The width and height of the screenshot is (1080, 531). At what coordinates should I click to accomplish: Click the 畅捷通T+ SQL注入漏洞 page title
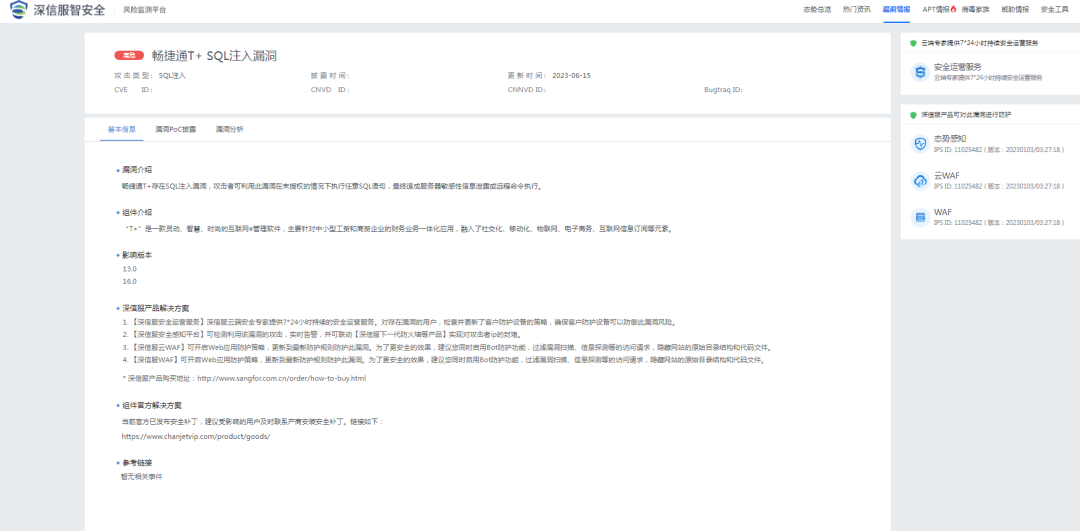tap(214, 56)
